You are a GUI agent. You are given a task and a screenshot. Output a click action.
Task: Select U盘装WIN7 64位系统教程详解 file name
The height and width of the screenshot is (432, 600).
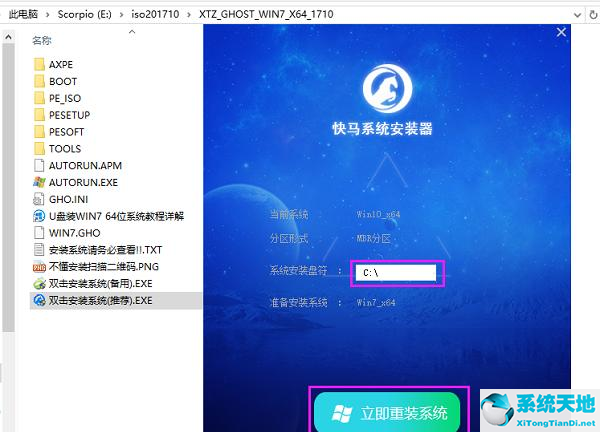(117, 216)
